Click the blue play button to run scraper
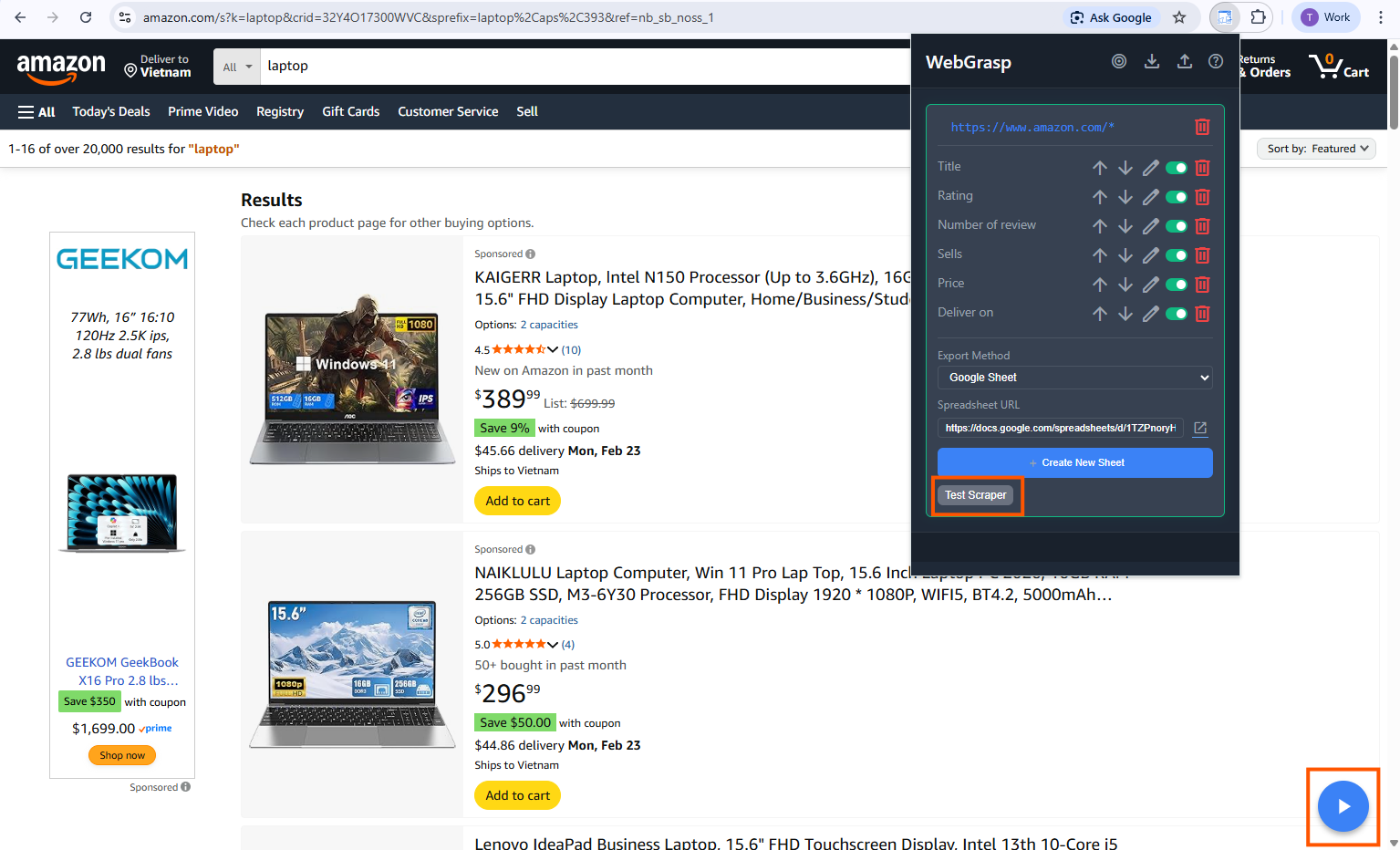 tap(1343, 806)
